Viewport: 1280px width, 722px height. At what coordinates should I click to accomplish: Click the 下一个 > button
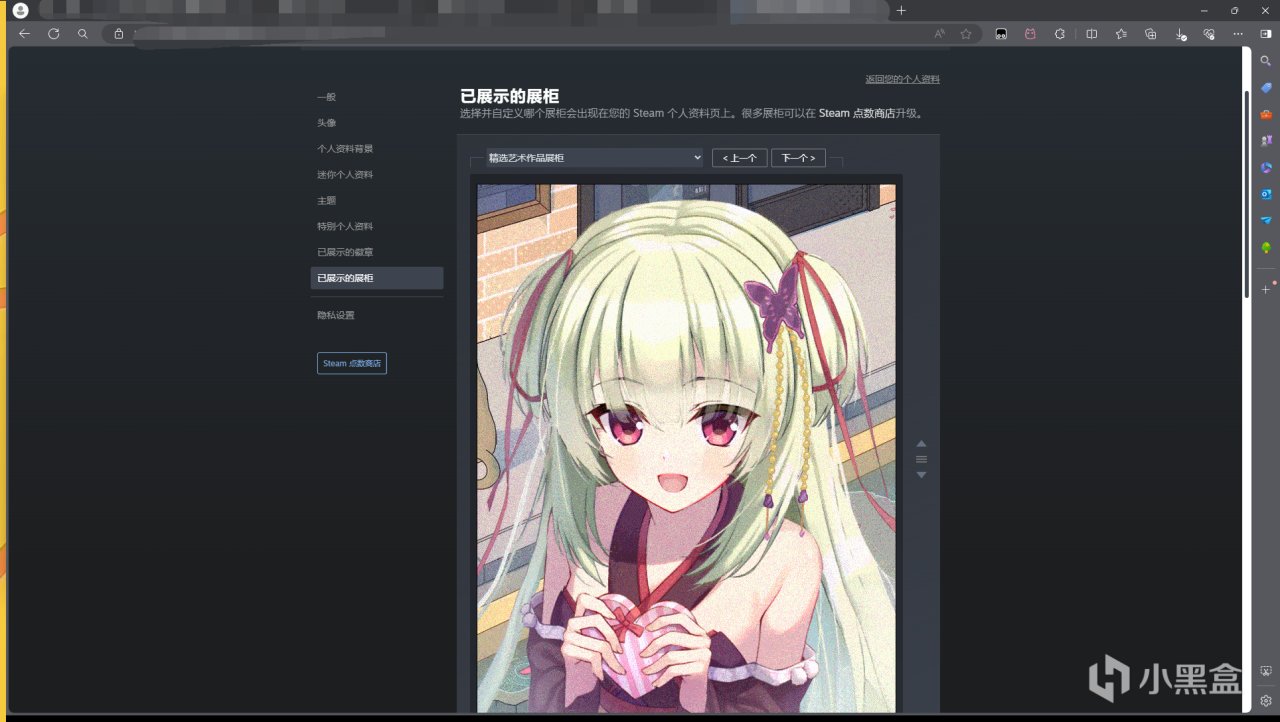pos(798,158)
